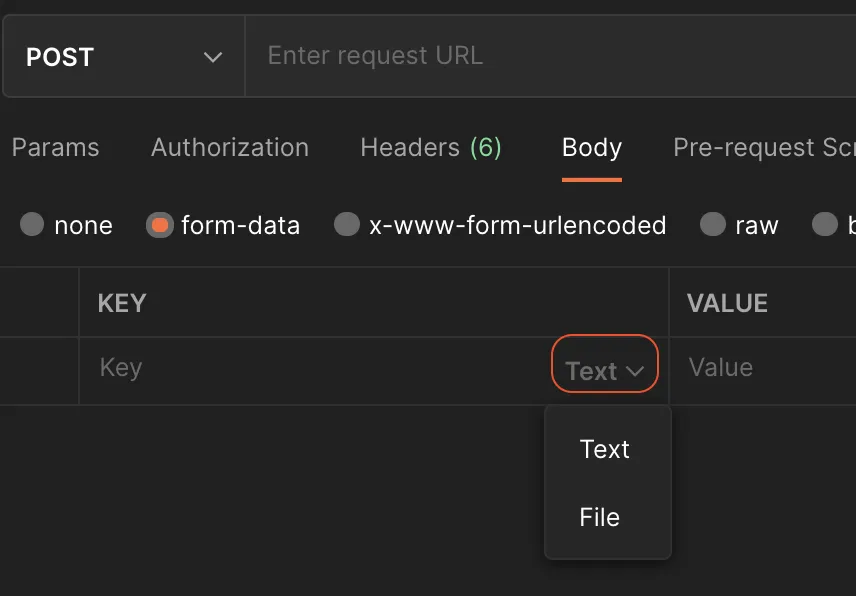The width and height of the screenshot is (856, 596).
Task: Click the KEY column header
Action: 122,303
